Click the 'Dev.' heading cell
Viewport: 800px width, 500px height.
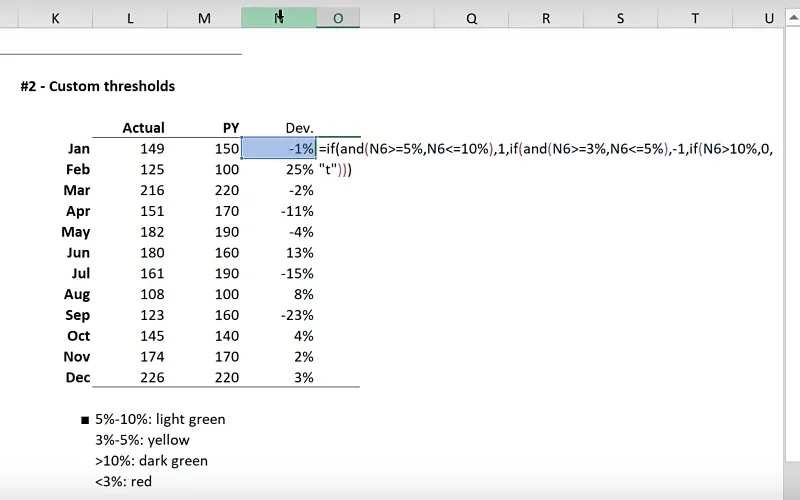coord(299,128)
